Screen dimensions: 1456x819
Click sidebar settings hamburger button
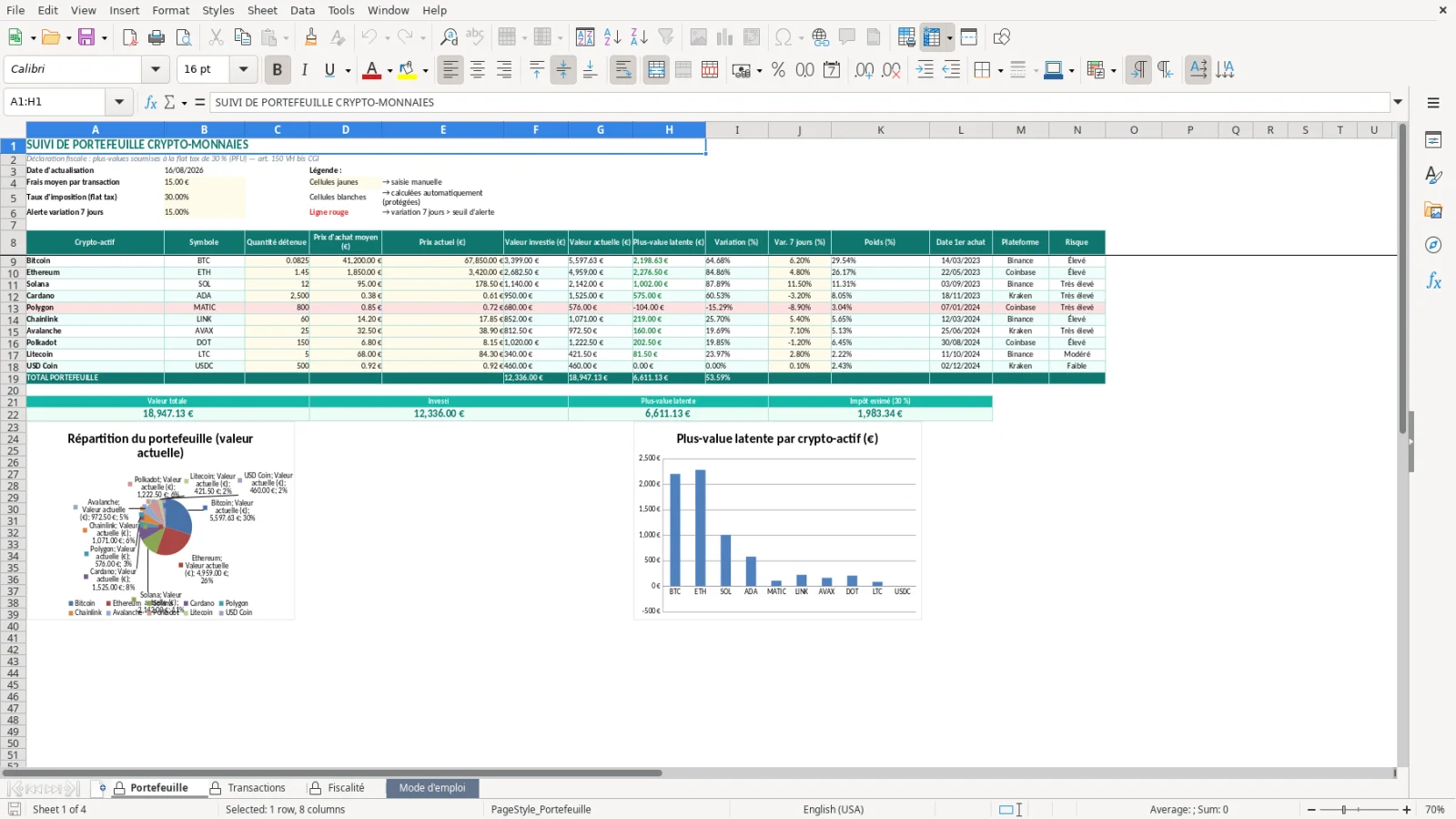pos(1433,103)
